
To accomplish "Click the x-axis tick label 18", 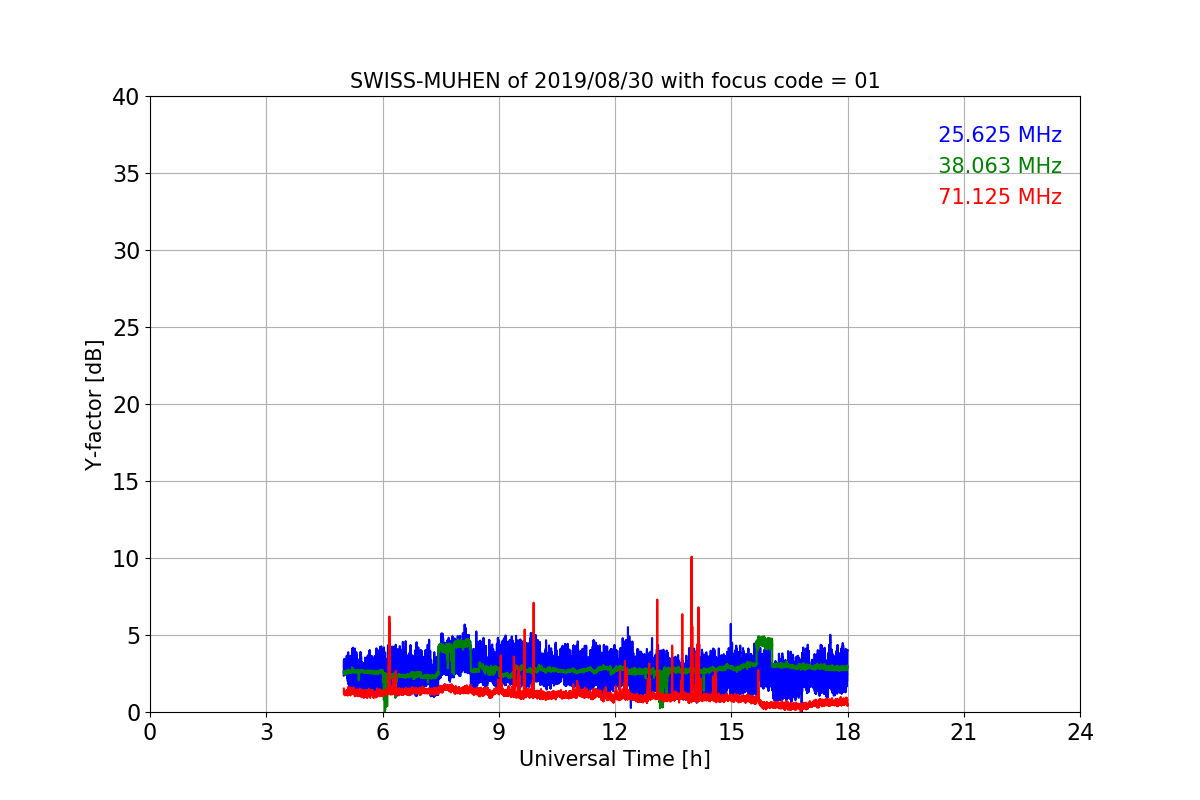I will tap(848, 732).
